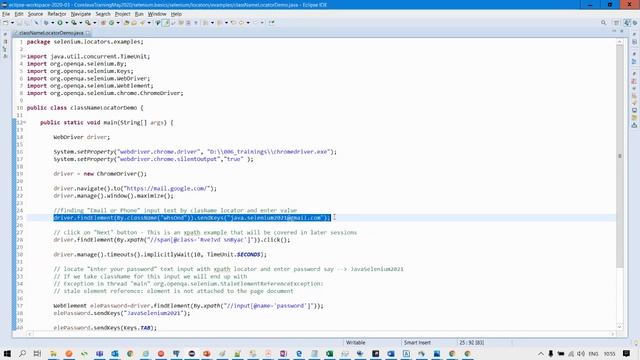
Task: Click the Pin Editor toolbar icon
Action: point(271,22)
